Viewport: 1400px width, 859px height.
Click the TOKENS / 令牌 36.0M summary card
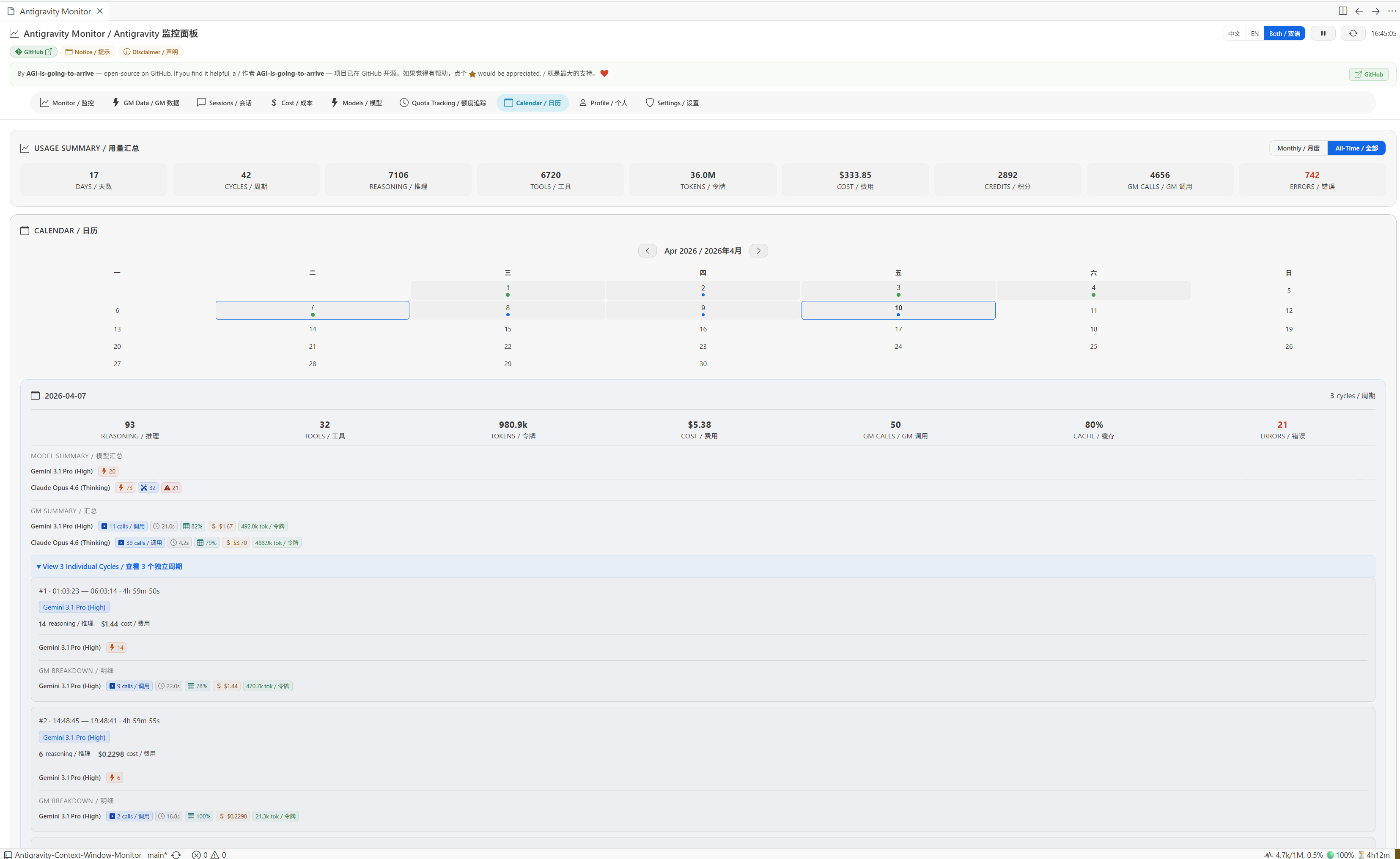[x=703, y=180]
